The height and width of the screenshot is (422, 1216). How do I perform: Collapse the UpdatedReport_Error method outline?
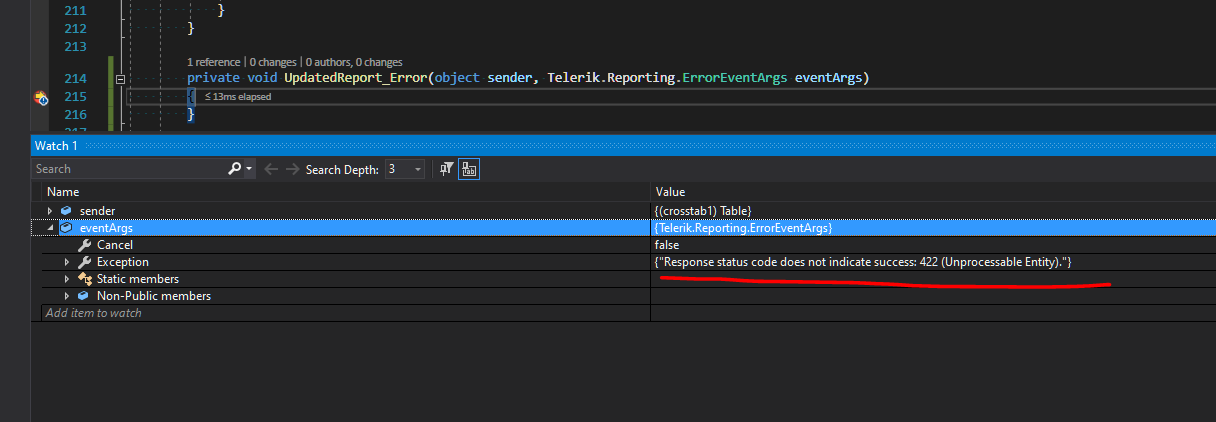(120, 79)
